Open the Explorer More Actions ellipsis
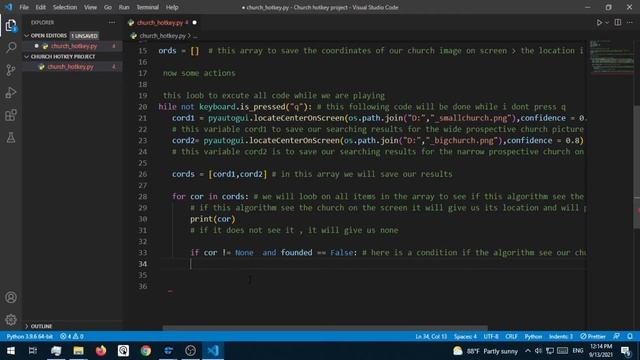 (112, 22)
